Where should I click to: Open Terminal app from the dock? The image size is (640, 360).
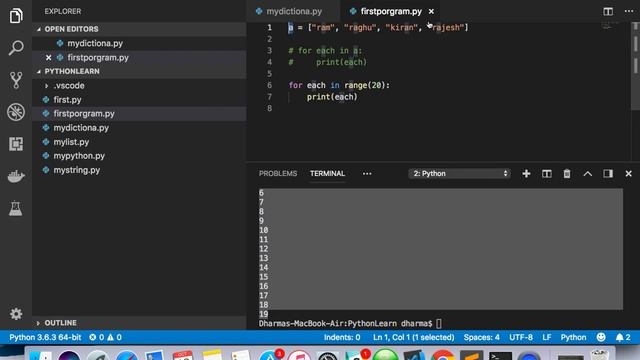pyautogui.click(x=500, y=356)
